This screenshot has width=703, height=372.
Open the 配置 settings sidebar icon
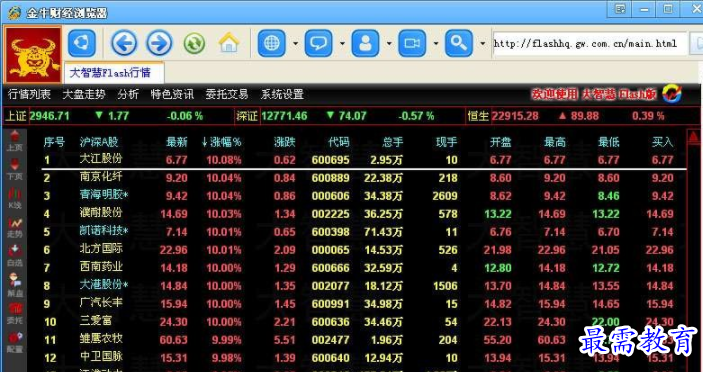click(x=15, y=342)
